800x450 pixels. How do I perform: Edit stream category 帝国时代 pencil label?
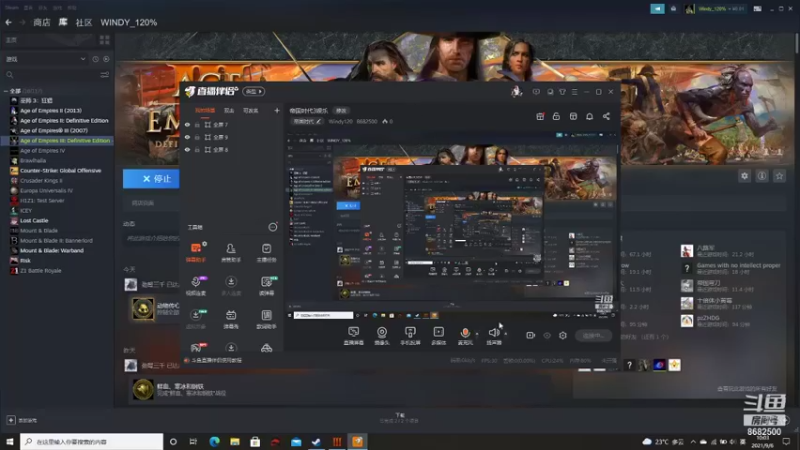click(x=307, y=121)
